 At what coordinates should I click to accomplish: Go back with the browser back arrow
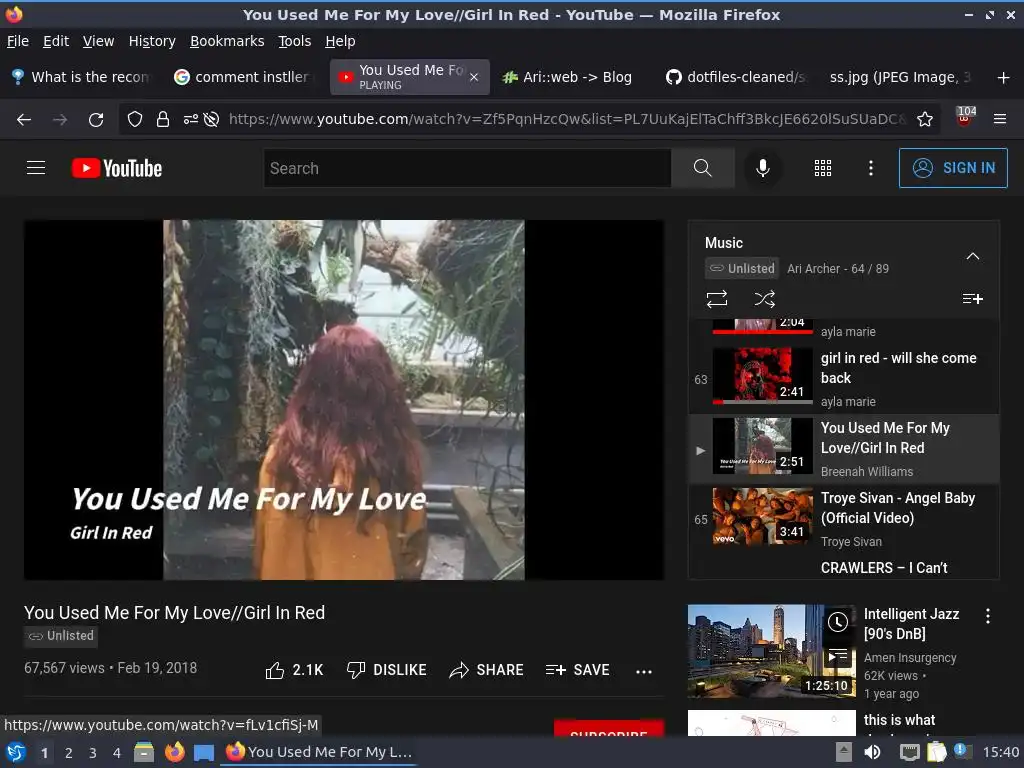(24, 120)
